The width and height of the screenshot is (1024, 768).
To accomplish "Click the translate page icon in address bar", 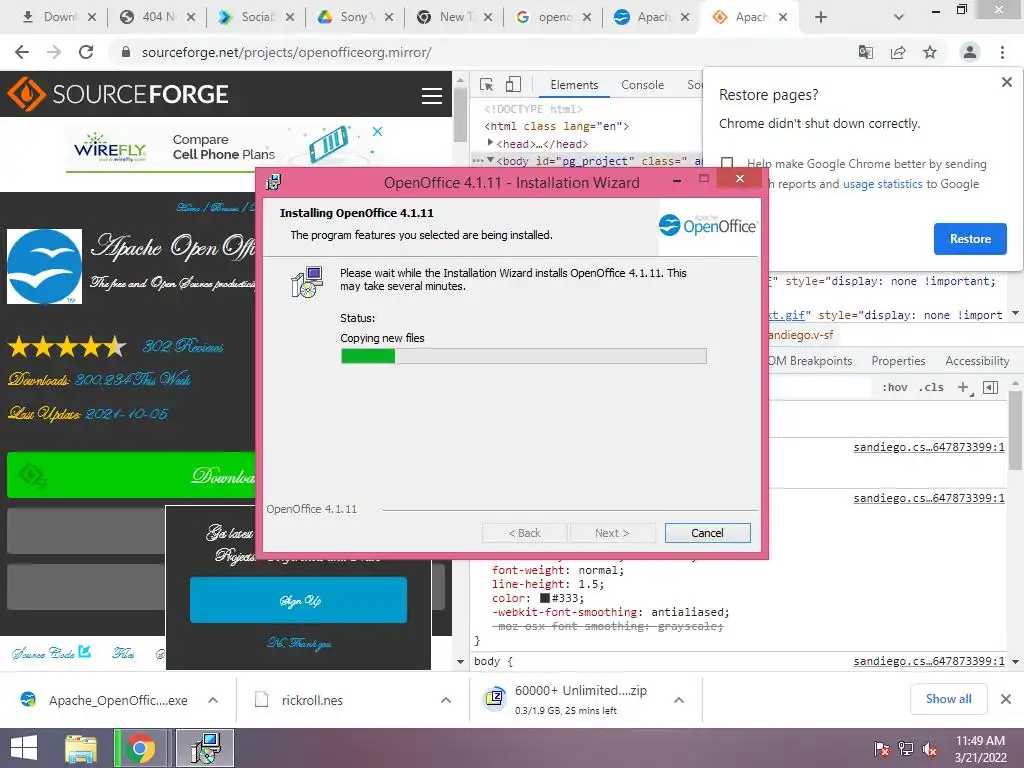I will (866, 52).
